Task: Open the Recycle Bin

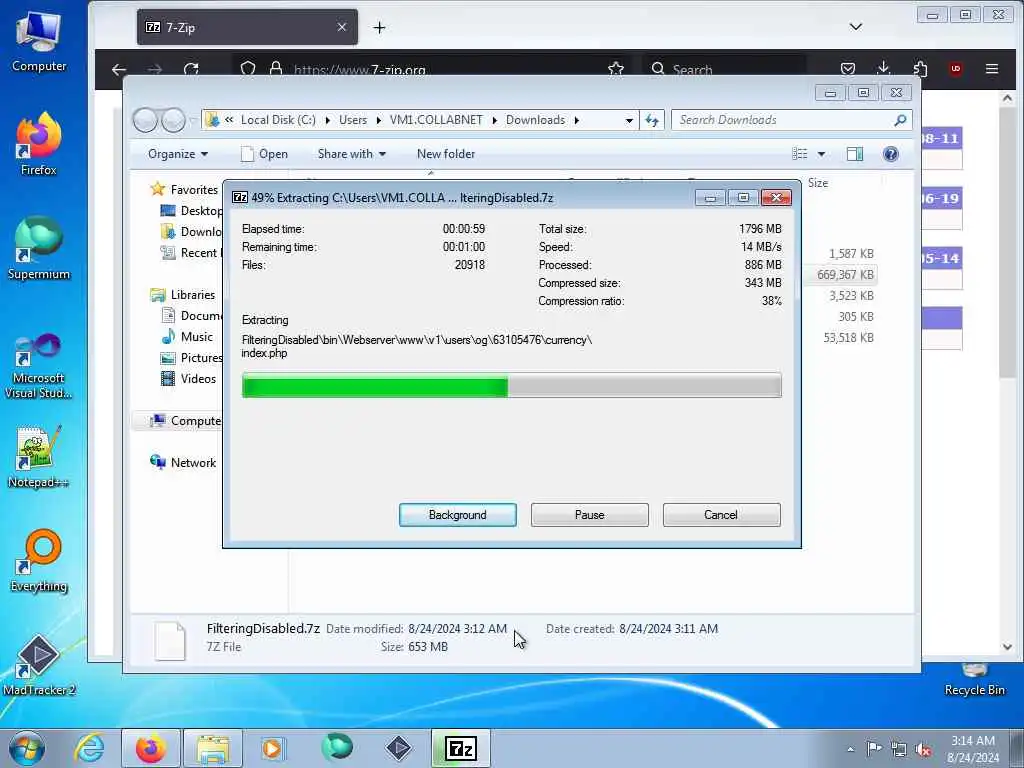Action: point(974,680)
